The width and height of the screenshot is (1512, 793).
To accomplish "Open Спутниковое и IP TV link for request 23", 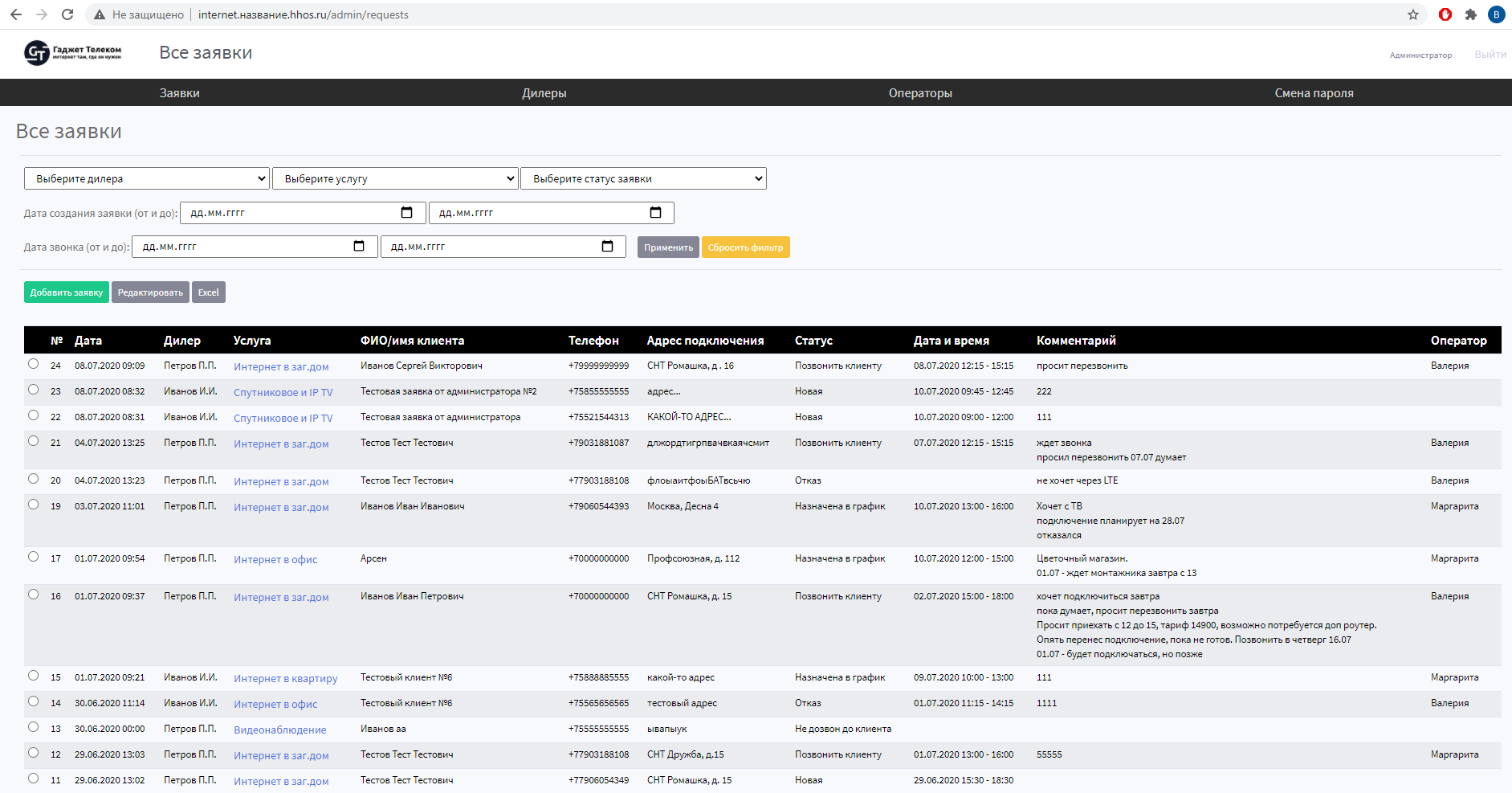I will pyautogui.click(x=283, y=393).
